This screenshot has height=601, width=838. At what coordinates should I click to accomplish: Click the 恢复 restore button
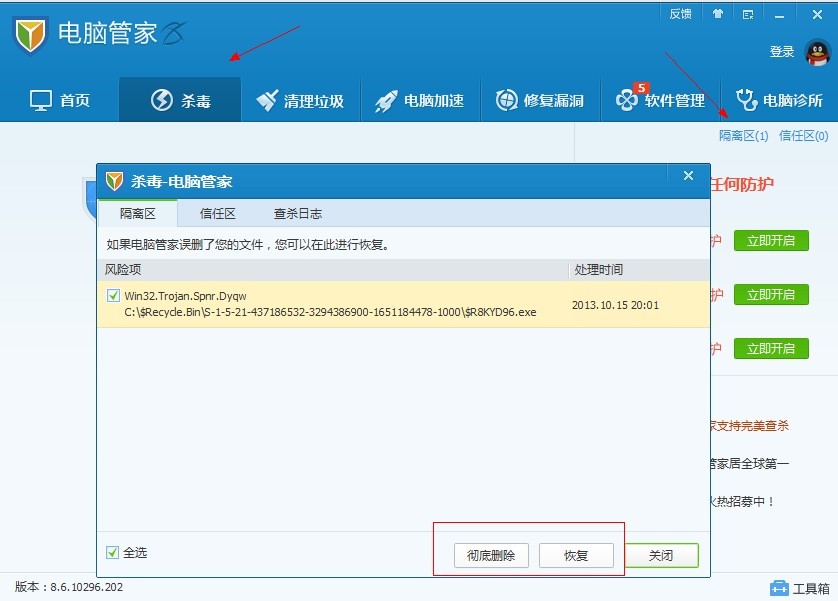tap(576, 556)
